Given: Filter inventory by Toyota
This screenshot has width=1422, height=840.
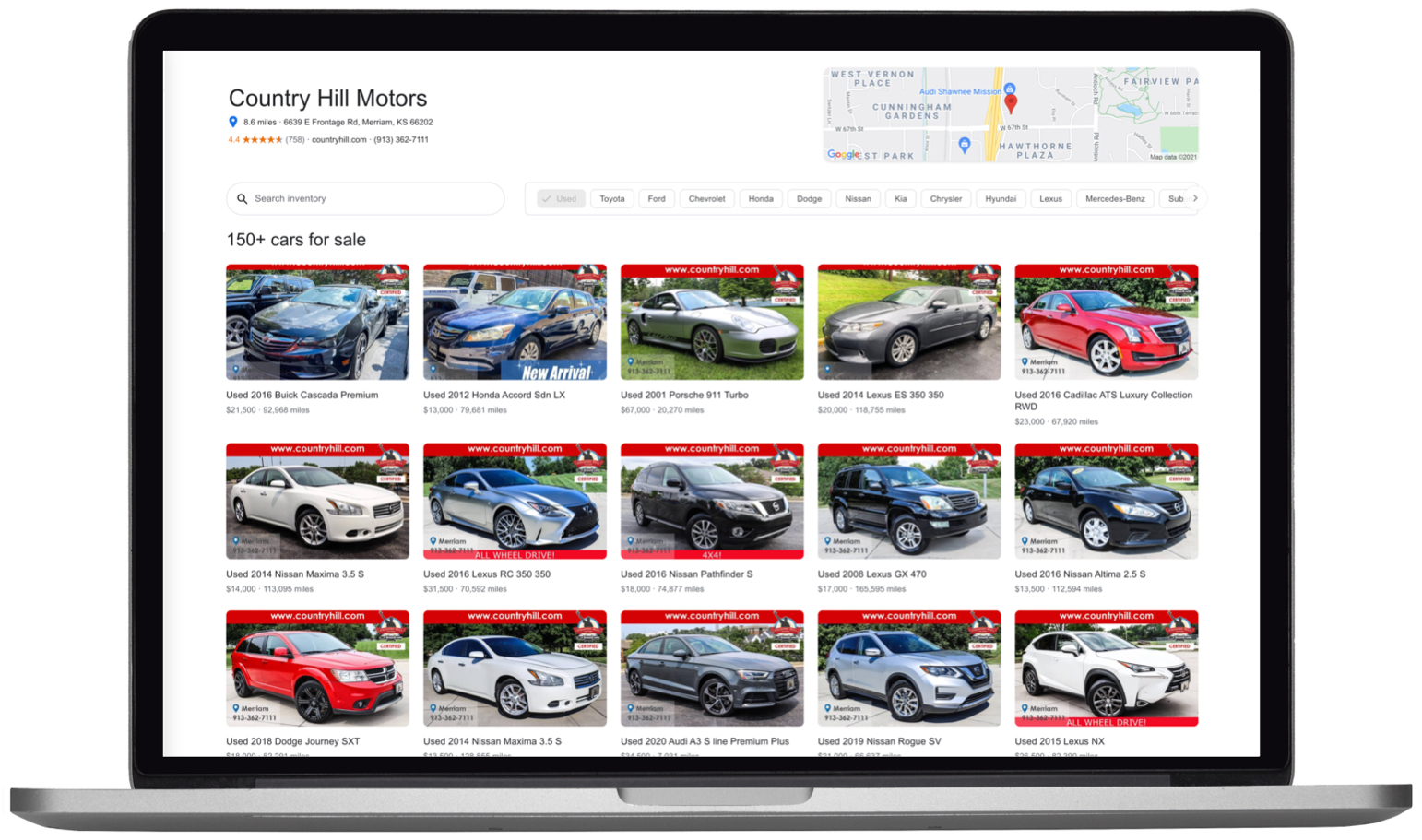Looking at the screenshot, I should (x=612, y=198).
